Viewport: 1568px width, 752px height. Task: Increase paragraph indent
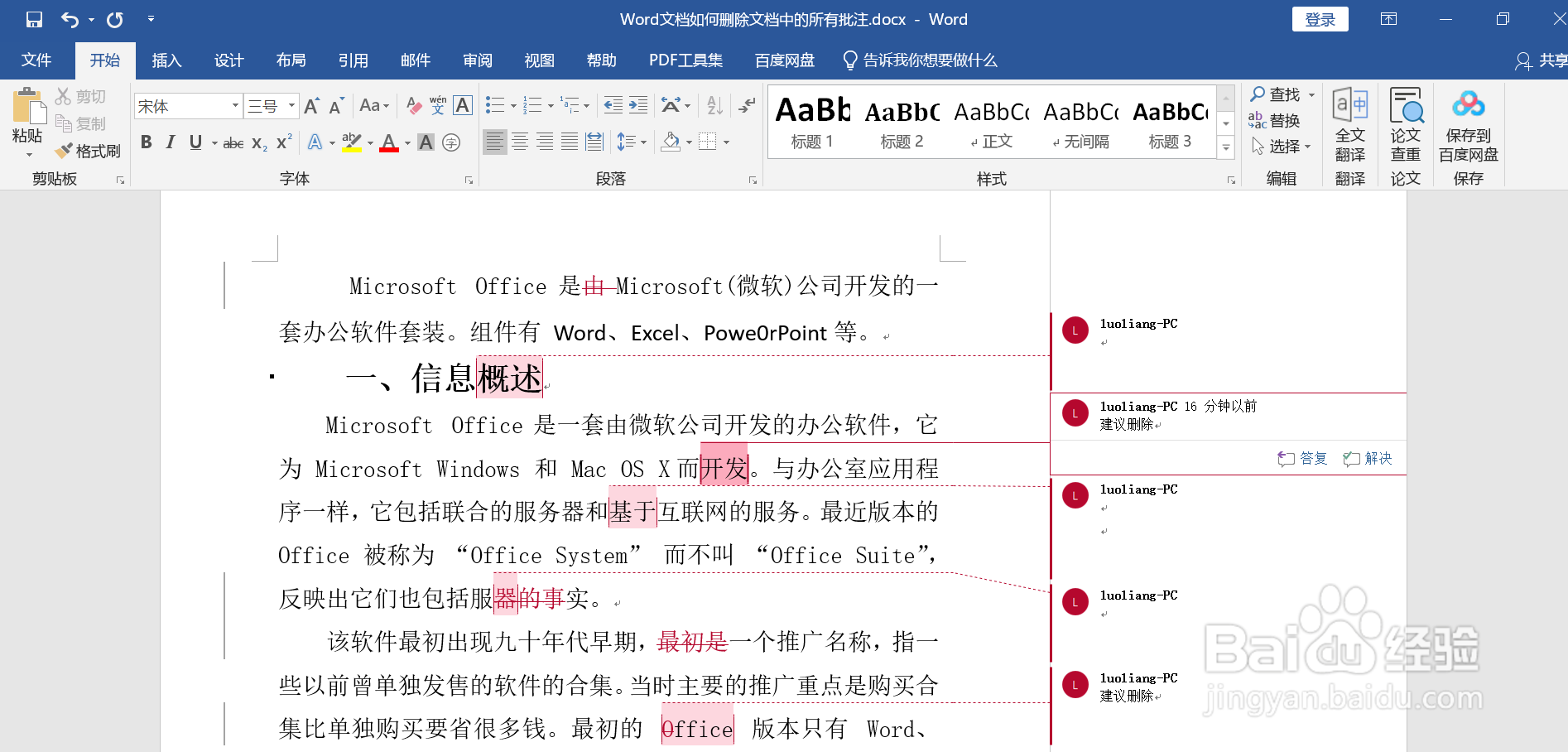click(638, 105)
